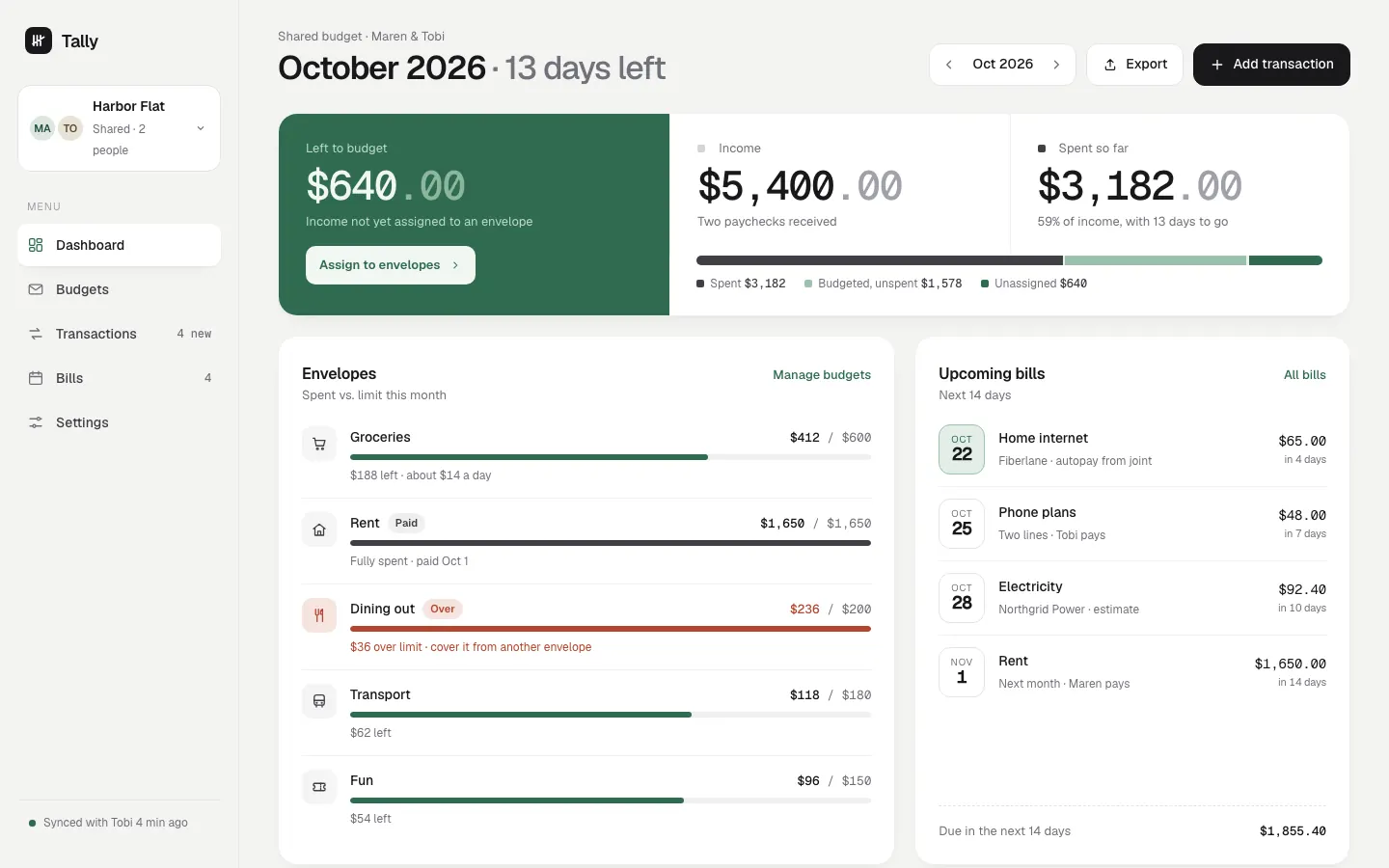Click the Oct 22 date badge for Home internet
The image size is (1389, 868).
962,449
